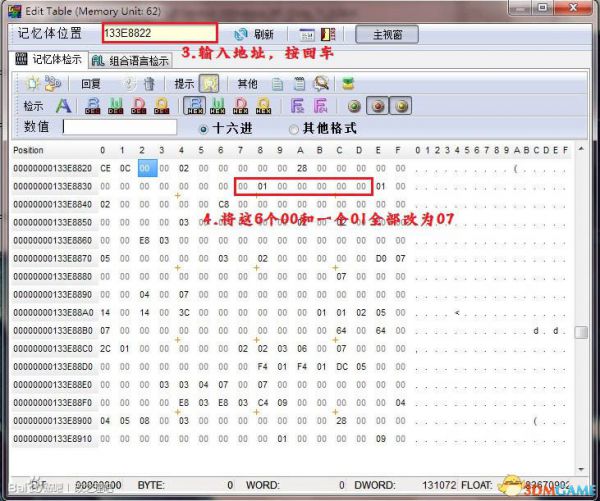Click the green stacked database icon

click(x=348, y=84)
